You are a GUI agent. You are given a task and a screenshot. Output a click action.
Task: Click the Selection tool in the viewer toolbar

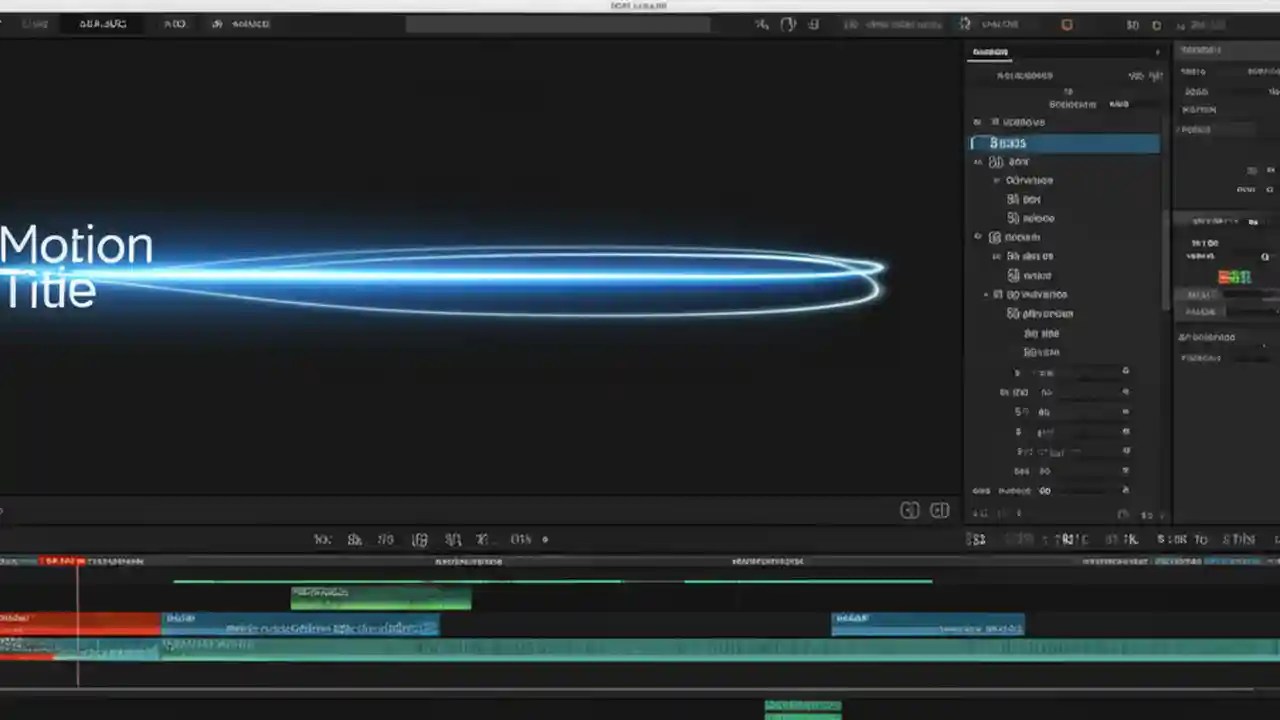pos(322,539)
